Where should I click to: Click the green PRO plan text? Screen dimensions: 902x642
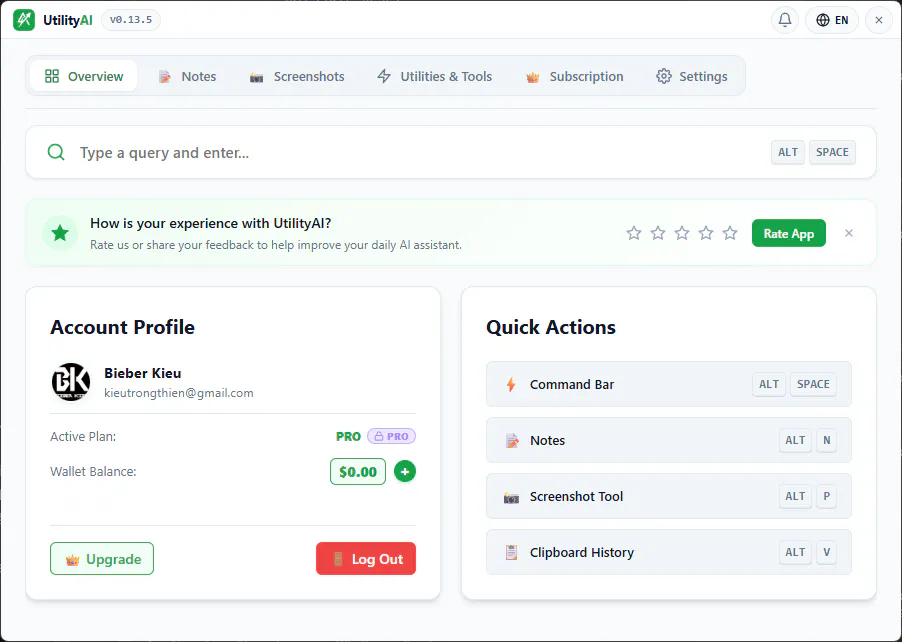(x=348, y=437)
